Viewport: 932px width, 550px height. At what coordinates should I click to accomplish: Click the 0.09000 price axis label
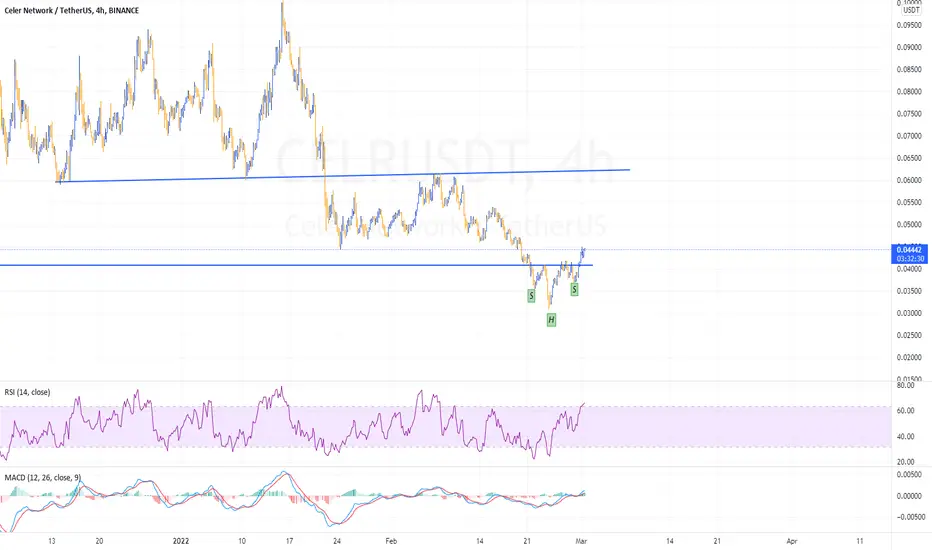coord(909,47)
